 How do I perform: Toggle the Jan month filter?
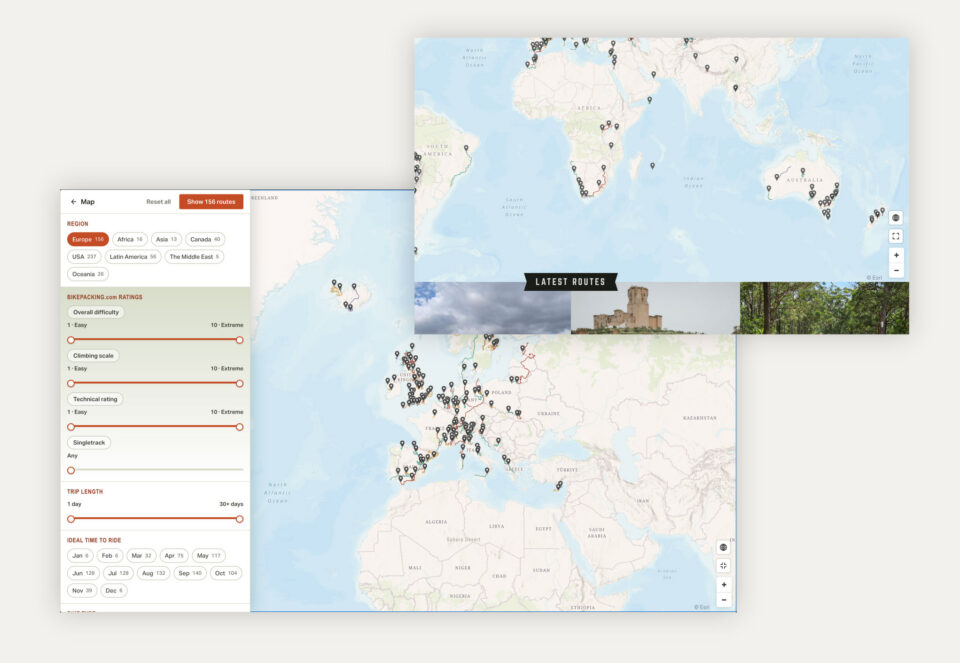[x=80, y=556]
